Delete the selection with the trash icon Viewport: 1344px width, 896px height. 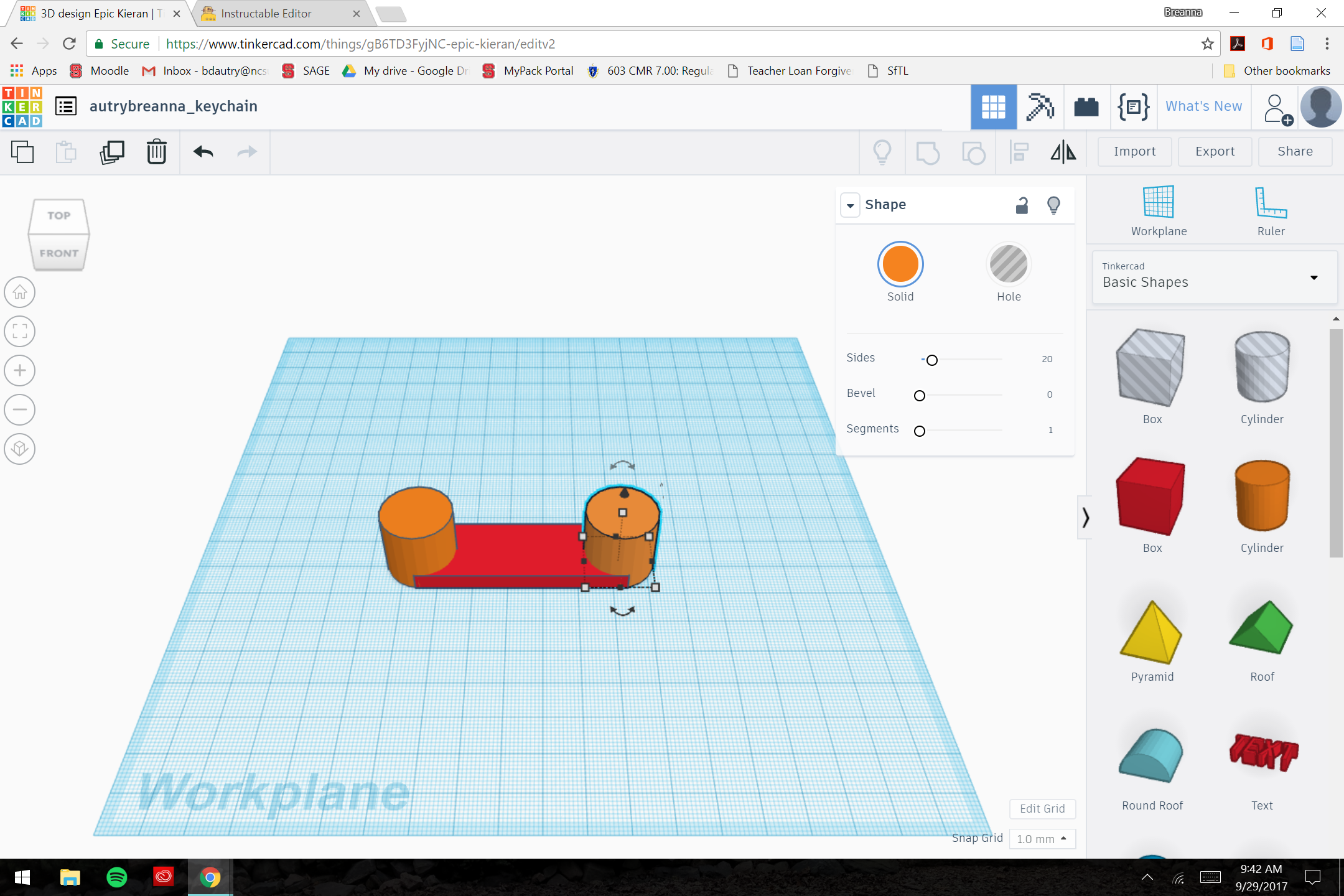[156, 152]
